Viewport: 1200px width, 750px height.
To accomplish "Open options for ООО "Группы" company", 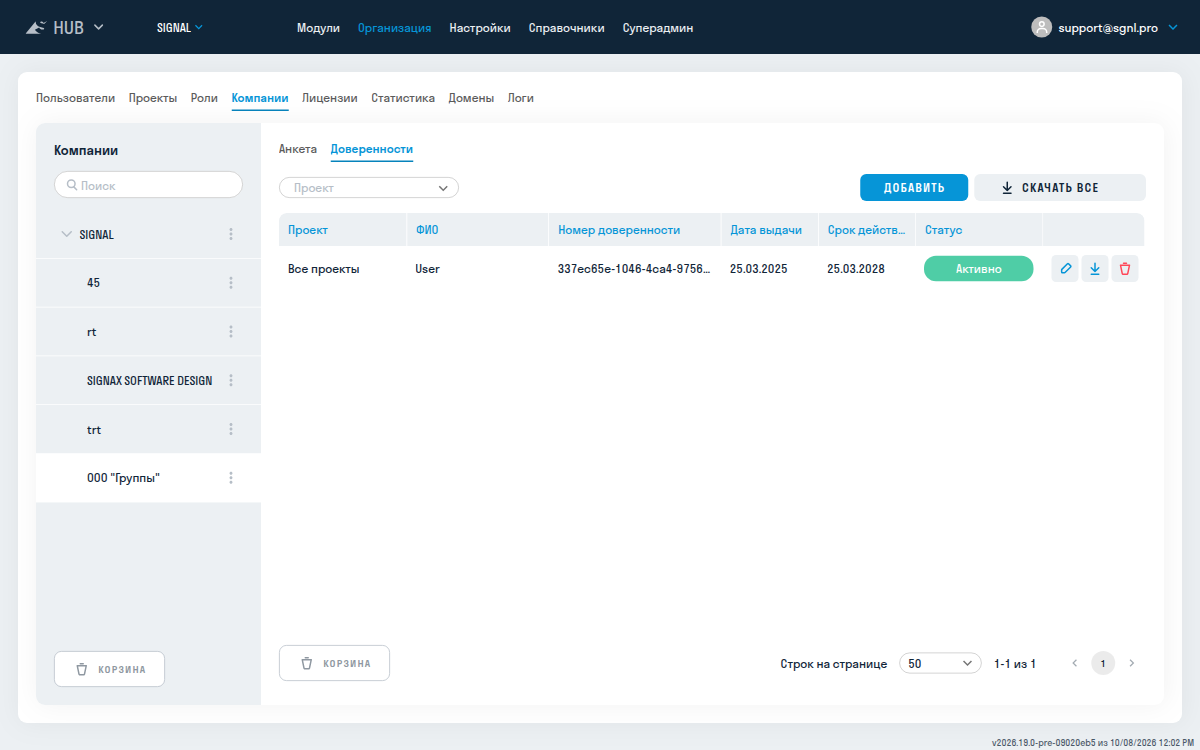I will coord(231,478).
